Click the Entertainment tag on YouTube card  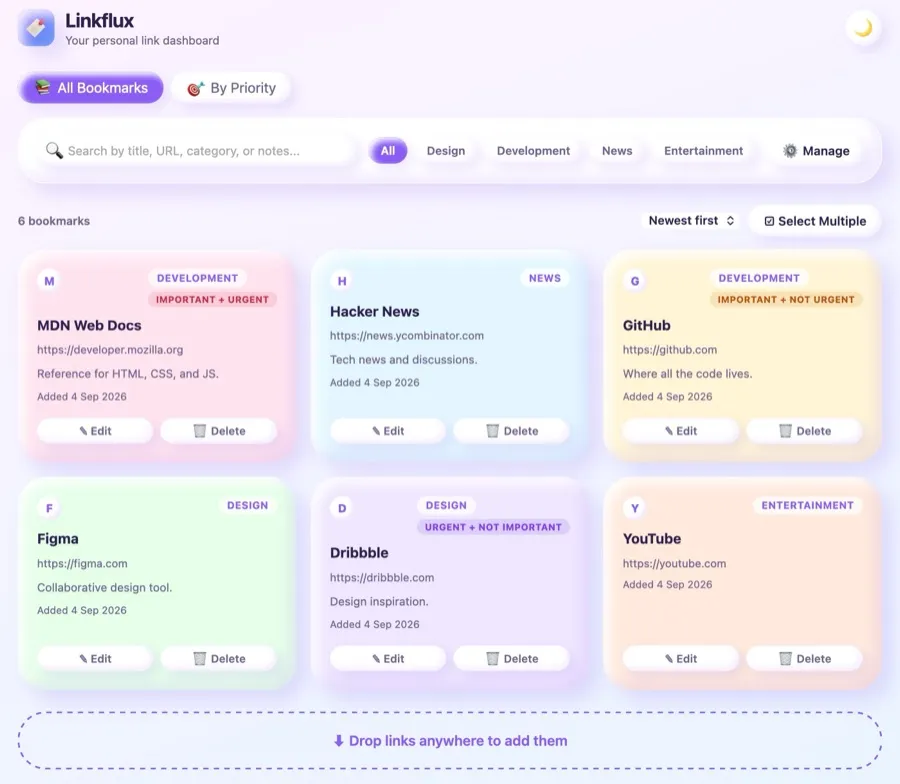(x=808, y=505)
